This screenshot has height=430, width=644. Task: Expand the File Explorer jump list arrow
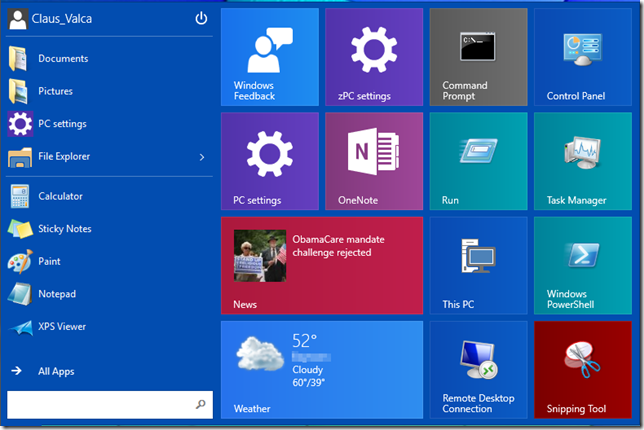(x=202, y=157)
